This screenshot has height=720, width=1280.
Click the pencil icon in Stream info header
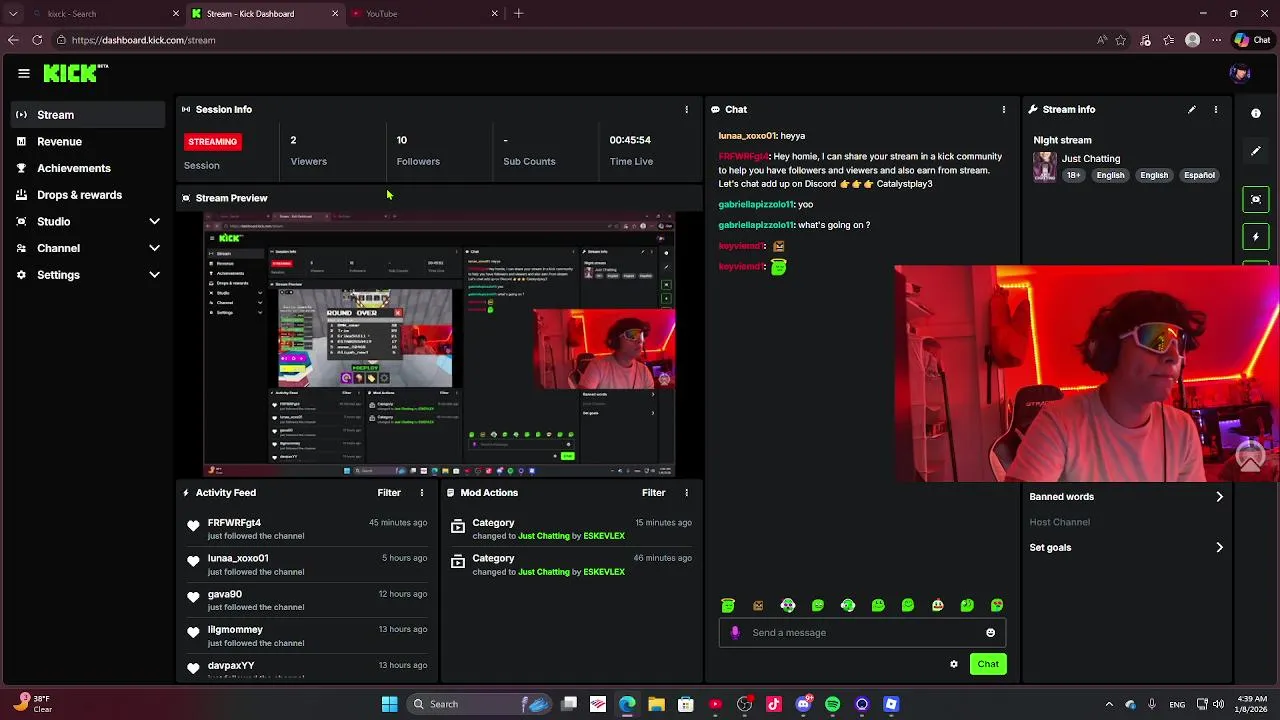pyautogui.click(x=1191, y=109)
